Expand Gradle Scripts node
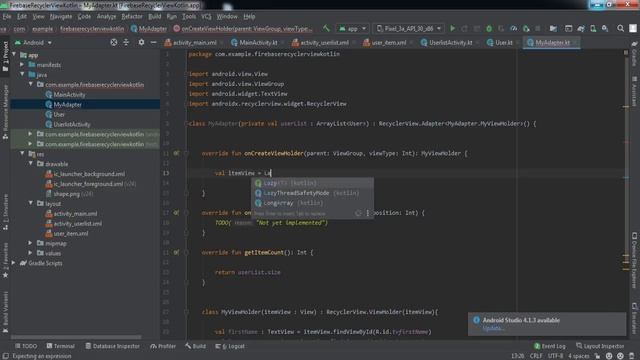This screenshot has height=360, width=640. pos(13,263)
